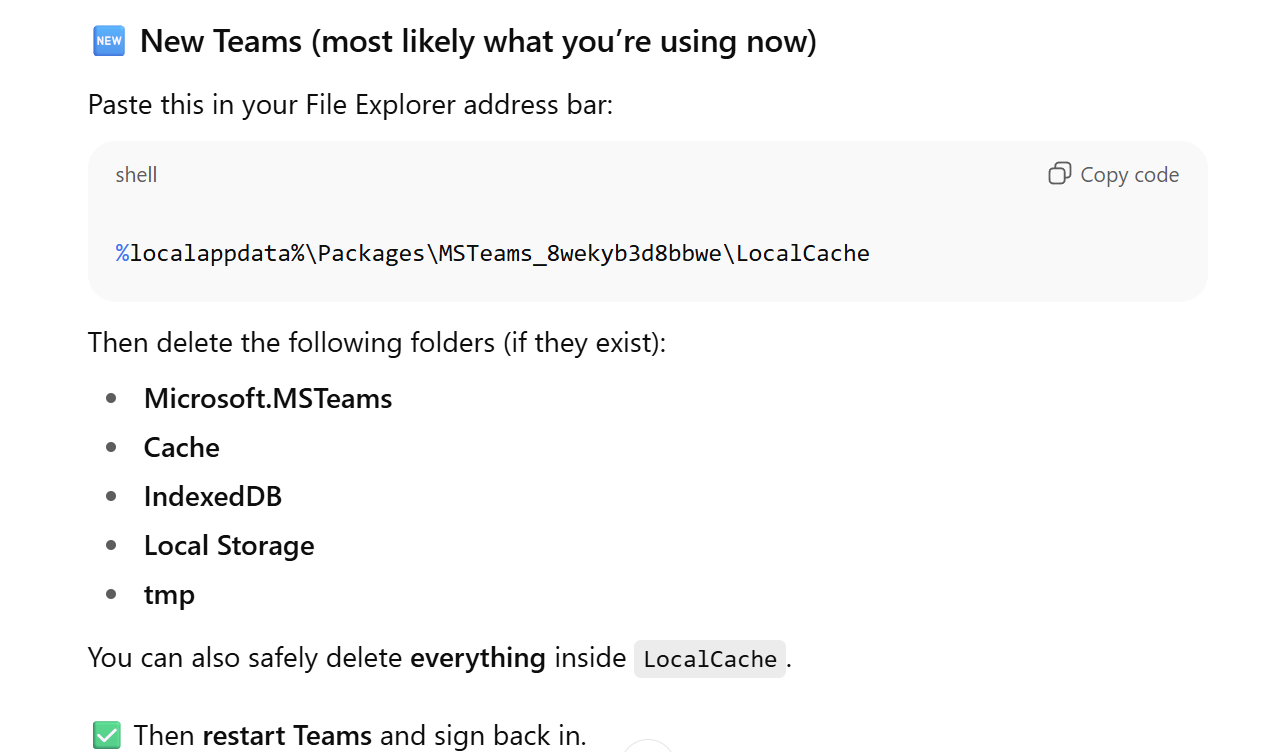Select the Local Storage bullet item

click(x=229, y=546)
